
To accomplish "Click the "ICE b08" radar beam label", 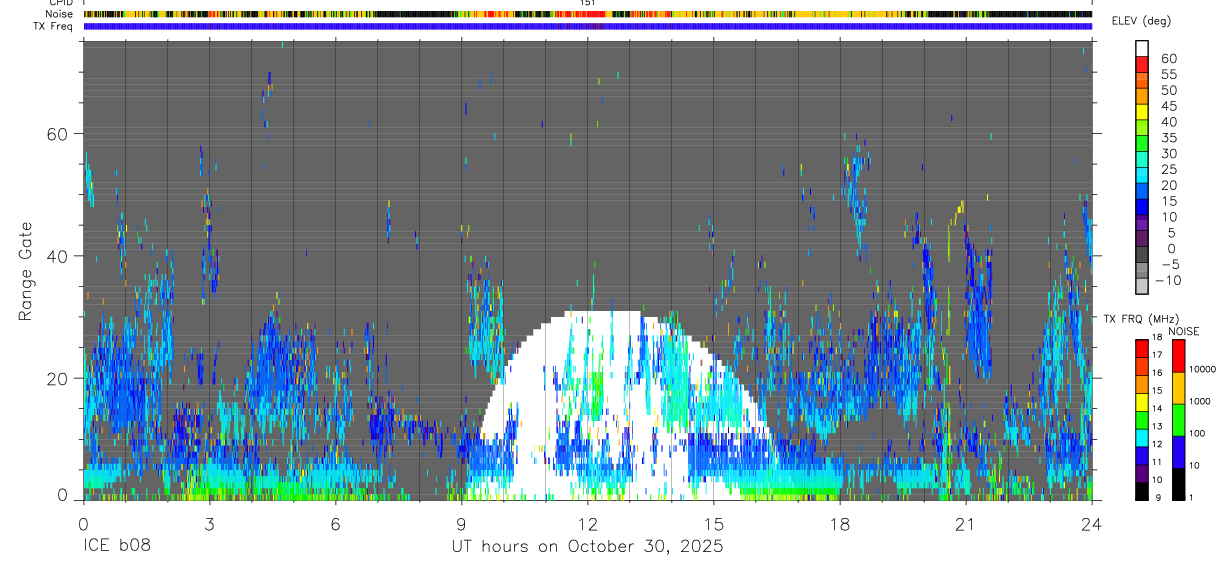I will (x=118, y=546).
